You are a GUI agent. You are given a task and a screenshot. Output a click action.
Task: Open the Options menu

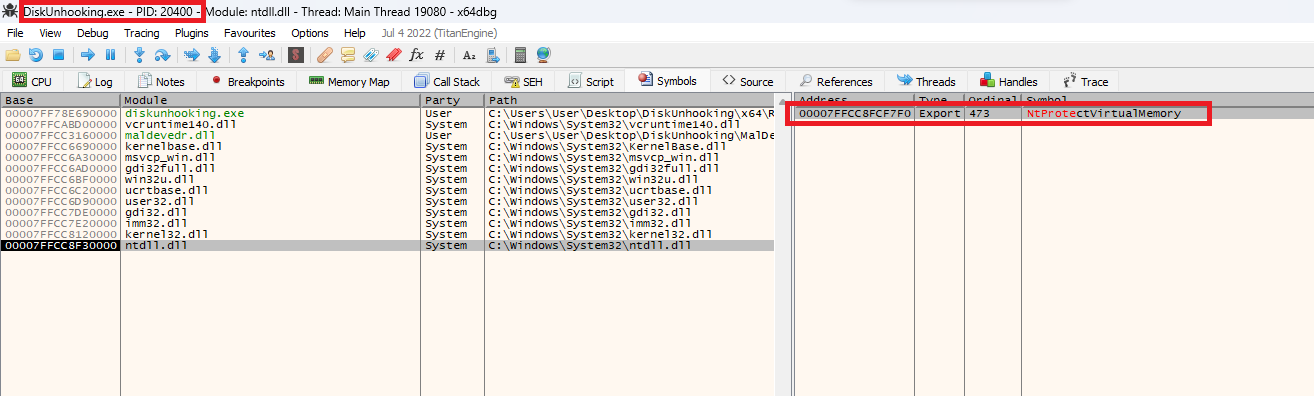coord(310,33)
